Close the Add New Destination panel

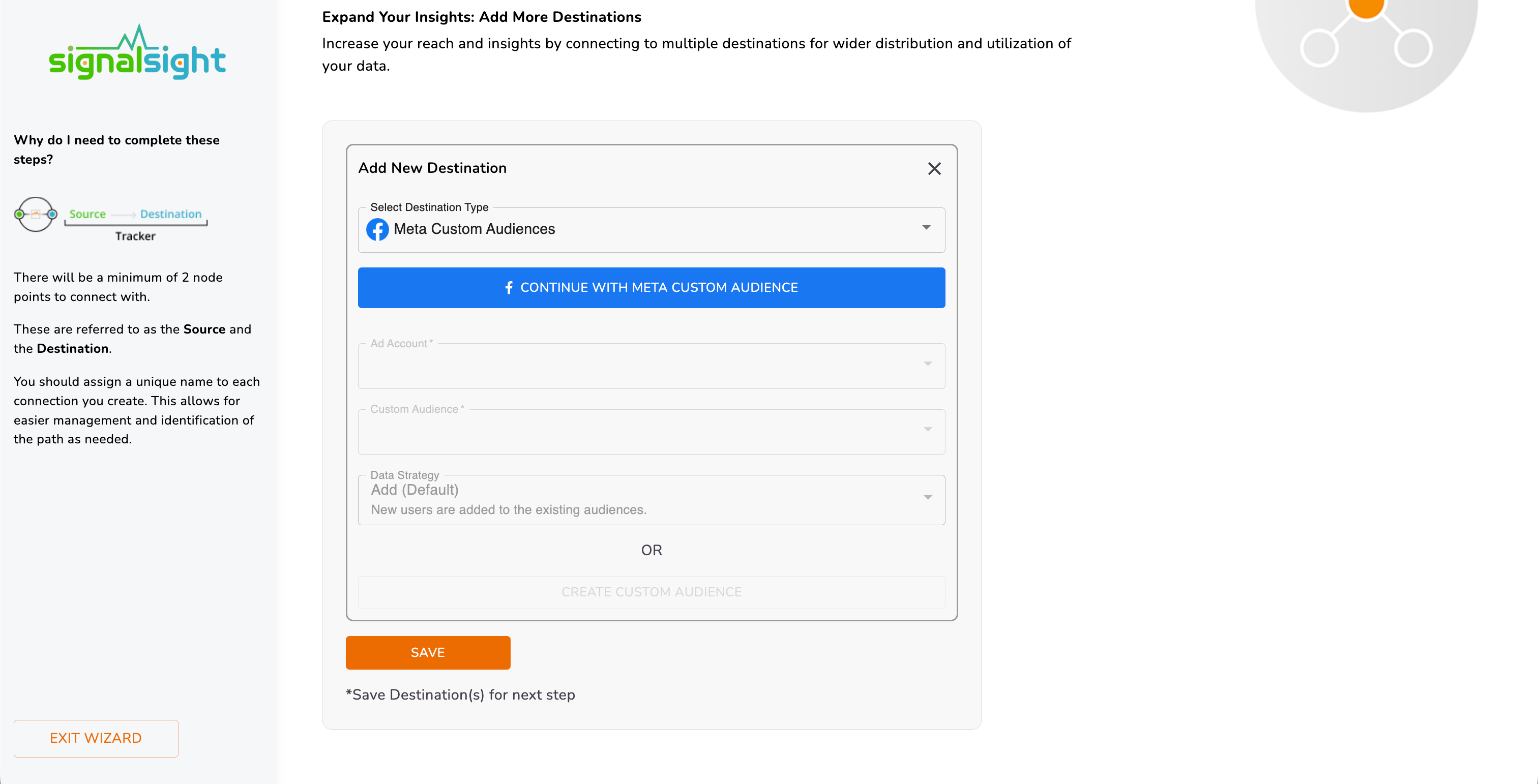point(934,169)
